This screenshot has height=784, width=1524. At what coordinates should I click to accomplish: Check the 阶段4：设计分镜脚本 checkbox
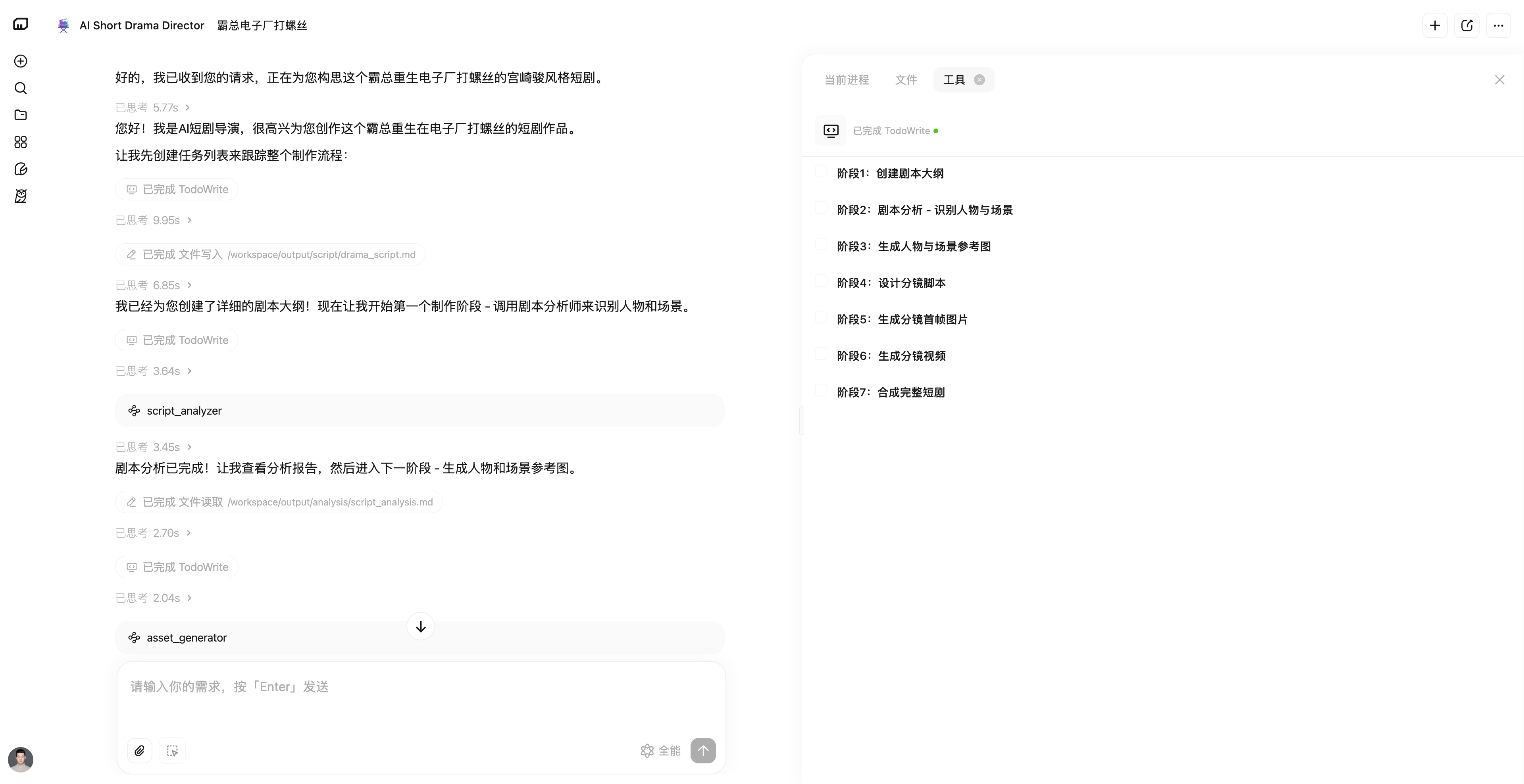(x=821, y=281)
